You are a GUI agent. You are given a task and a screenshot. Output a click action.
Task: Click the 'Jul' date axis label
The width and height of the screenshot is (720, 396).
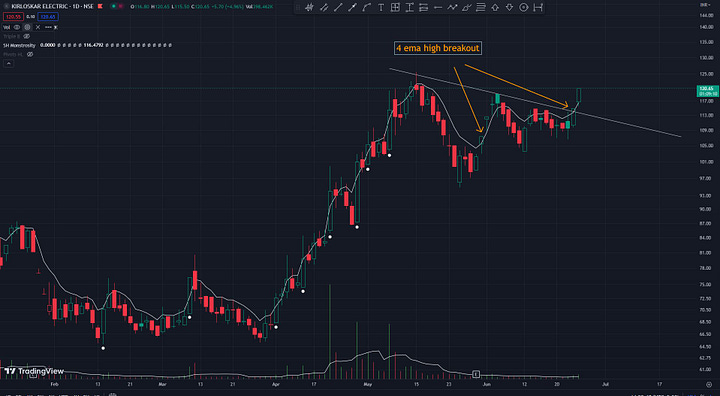point(605,384)
